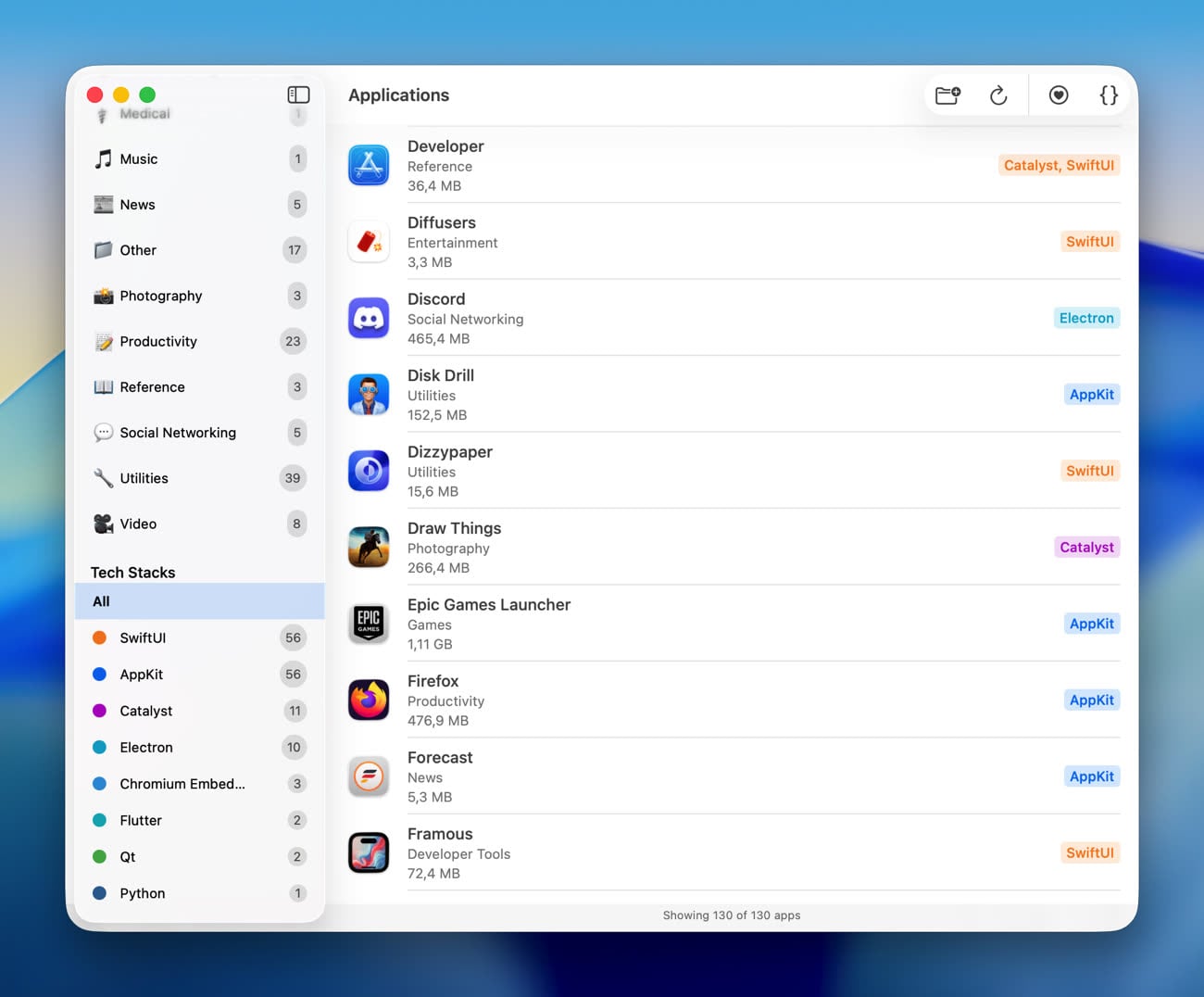This screenshot has height=997, width=1204.
Task: Select the refresh icon in the toolbar
Action: click(998, 95)
